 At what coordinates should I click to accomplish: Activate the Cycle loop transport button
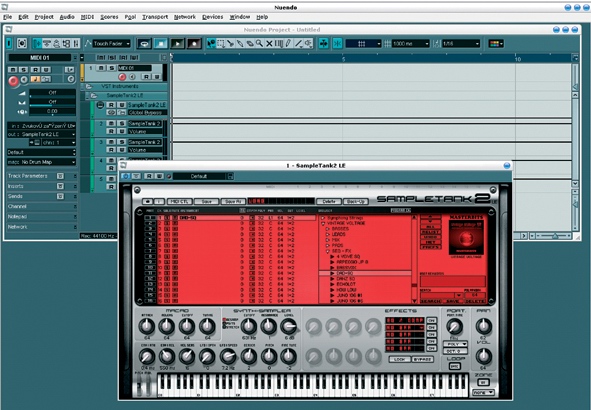pyautogui.click(x=144, y=44)
